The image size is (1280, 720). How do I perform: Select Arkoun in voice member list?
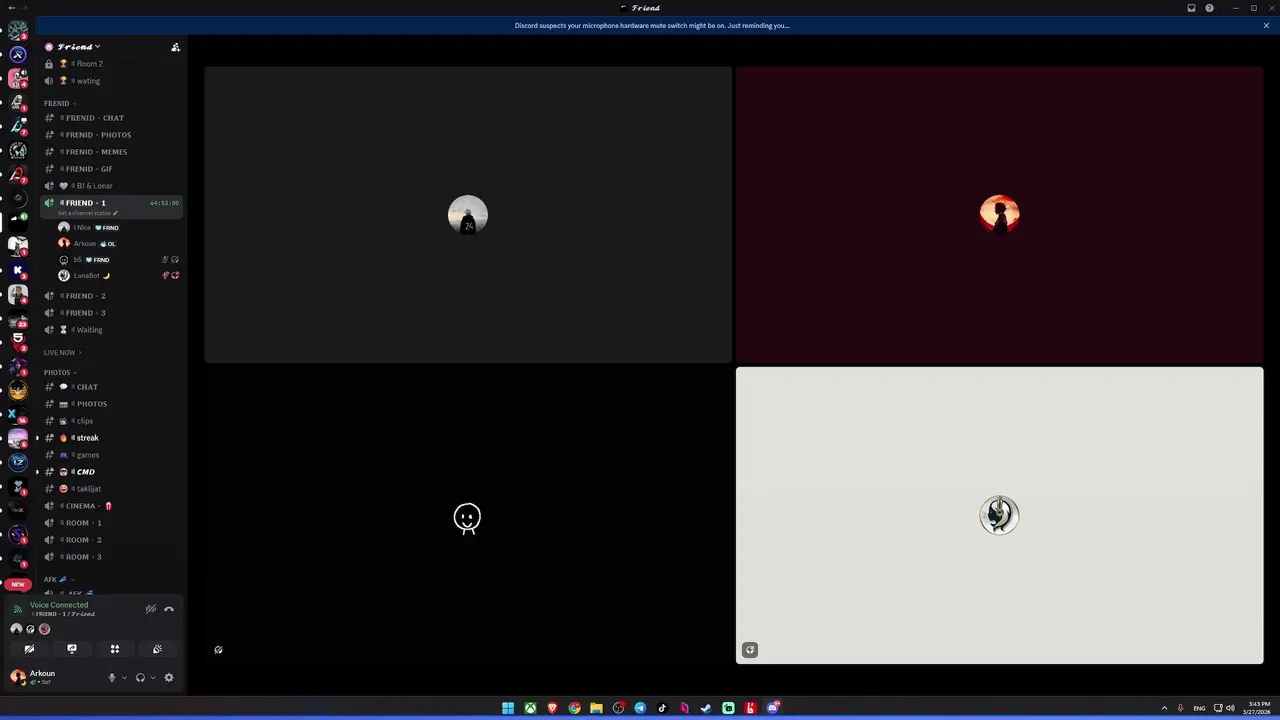tap(118, 244)
